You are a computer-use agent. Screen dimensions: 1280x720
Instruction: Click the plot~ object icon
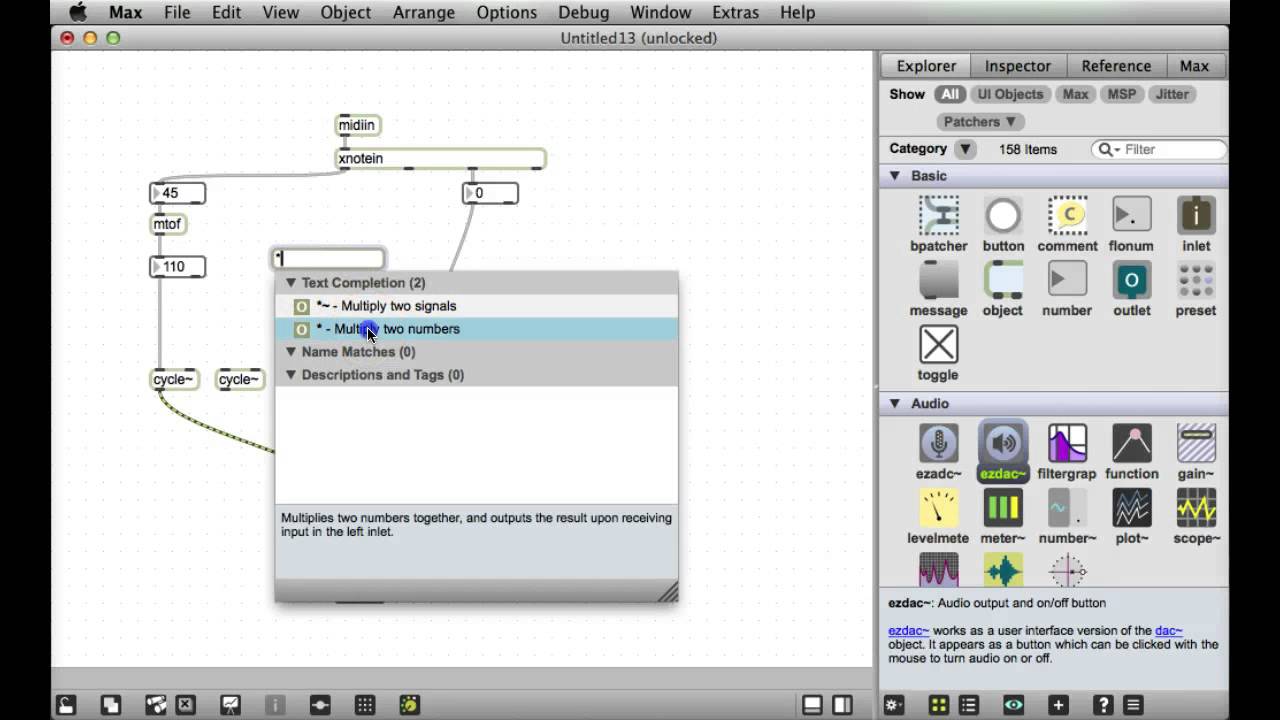[1131, 508]
